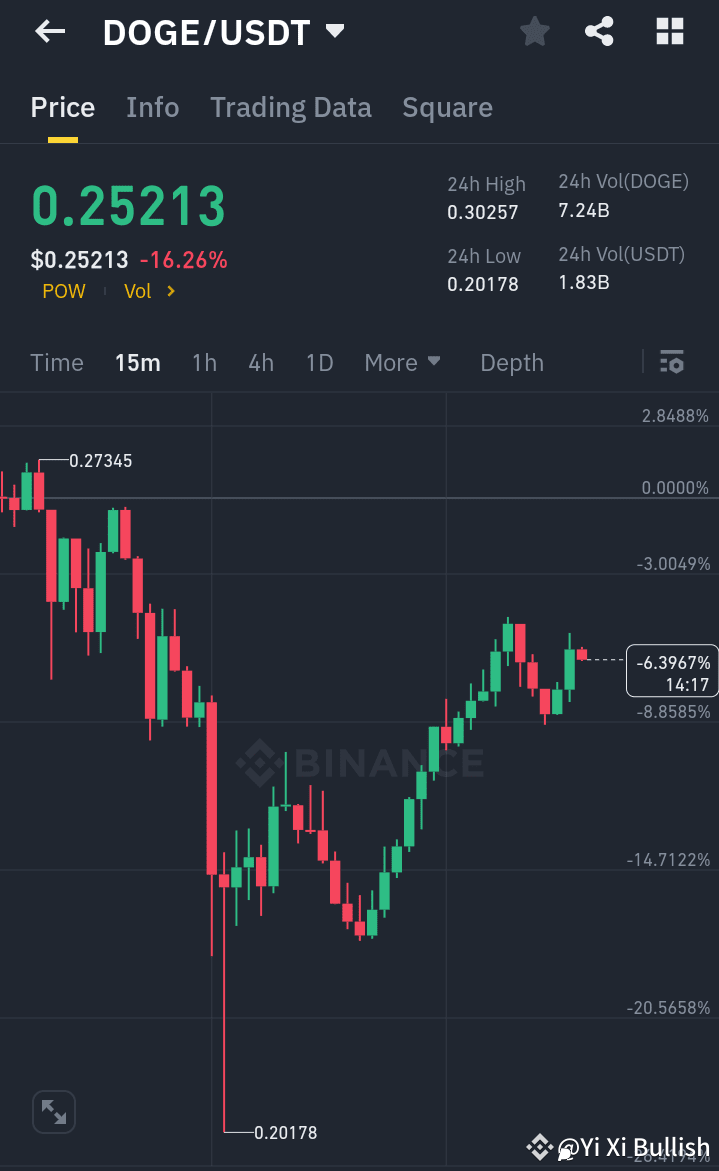The image size is (719, 1171).
Task: Select the 4h timeframe option
Action: [x=261, y=363]
